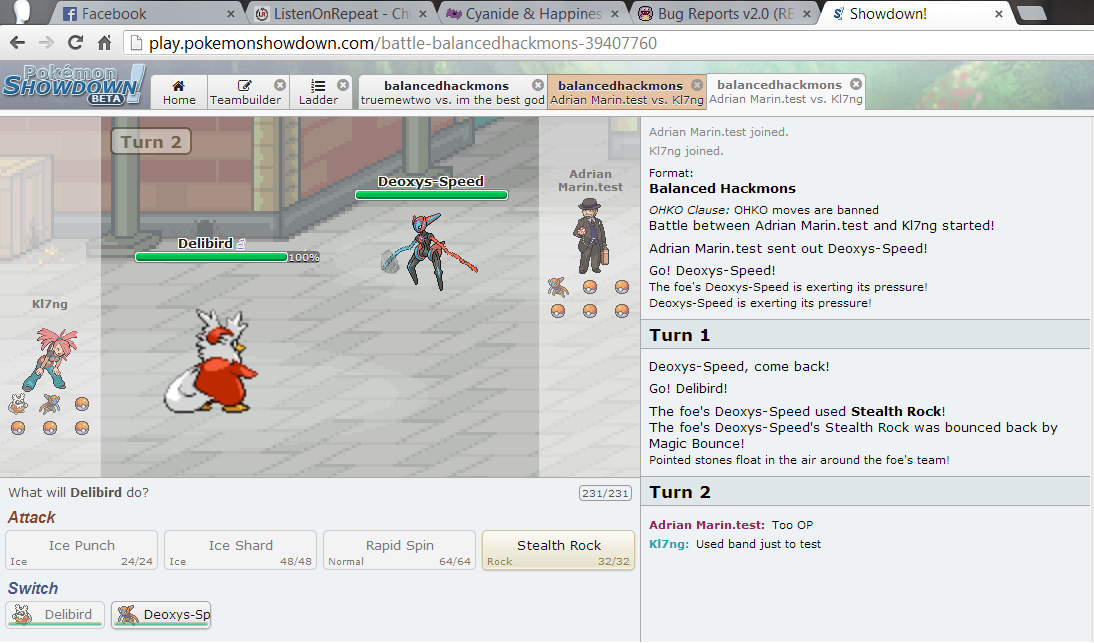Click the Adrian Marin.test trainer avatar

592,236
